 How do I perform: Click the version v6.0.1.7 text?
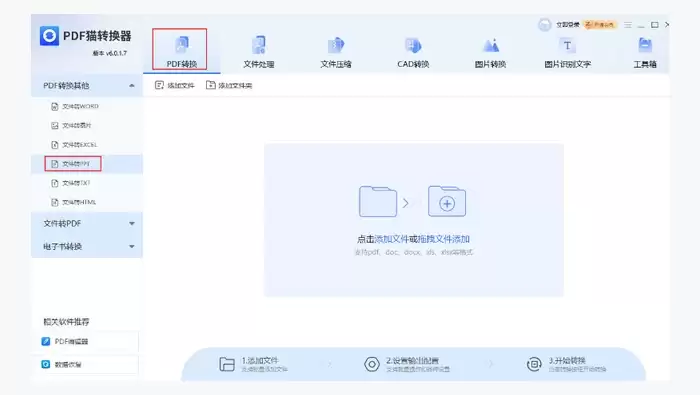pyautogui.click(x=109, y=53)
